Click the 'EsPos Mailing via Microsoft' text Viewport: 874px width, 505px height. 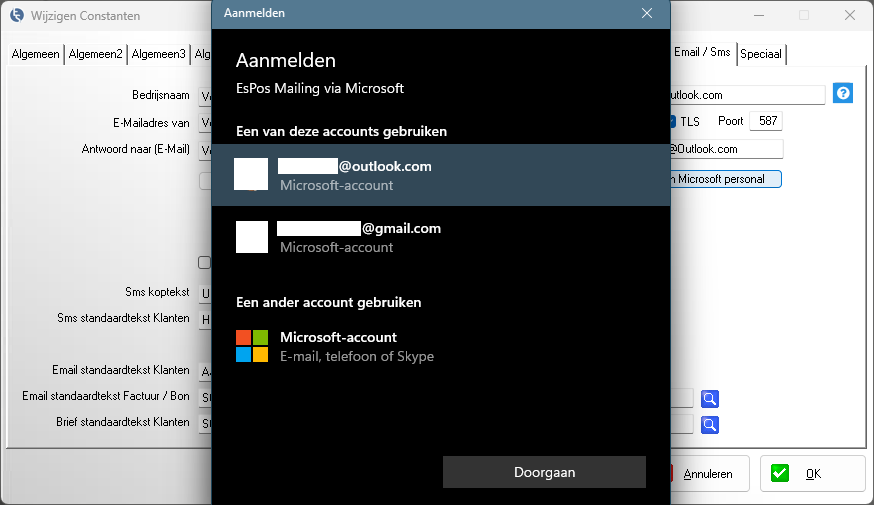320,88
